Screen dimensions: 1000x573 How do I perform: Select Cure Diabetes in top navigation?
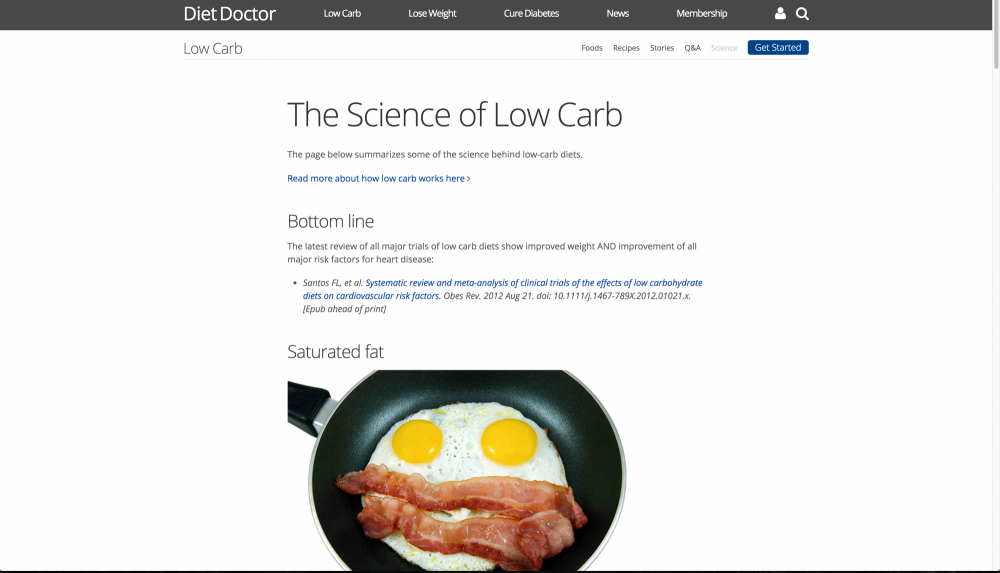[x=531, y=14]
